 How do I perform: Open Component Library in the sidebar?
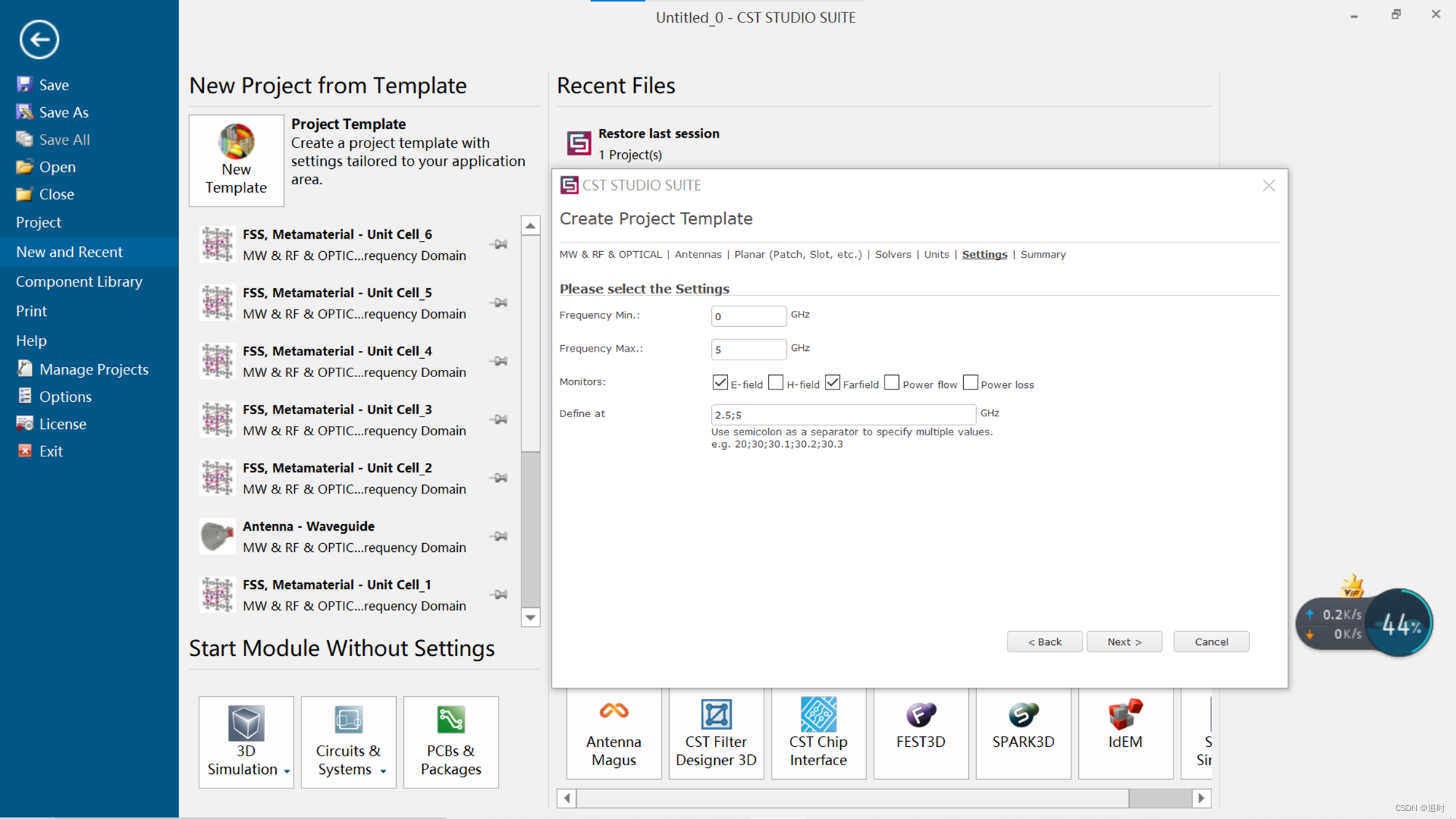(79, 282)
